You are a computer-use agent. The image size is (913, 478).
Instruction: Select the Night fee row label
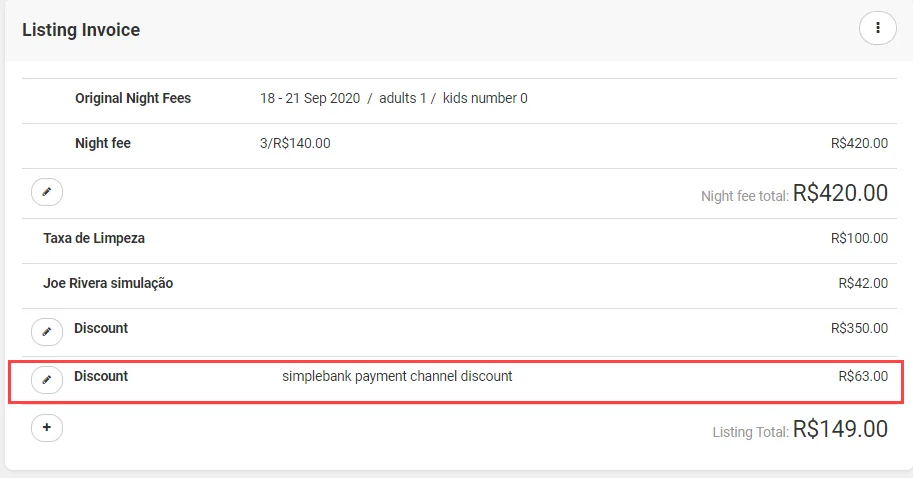pyautogui.click(x=102, y=143)
